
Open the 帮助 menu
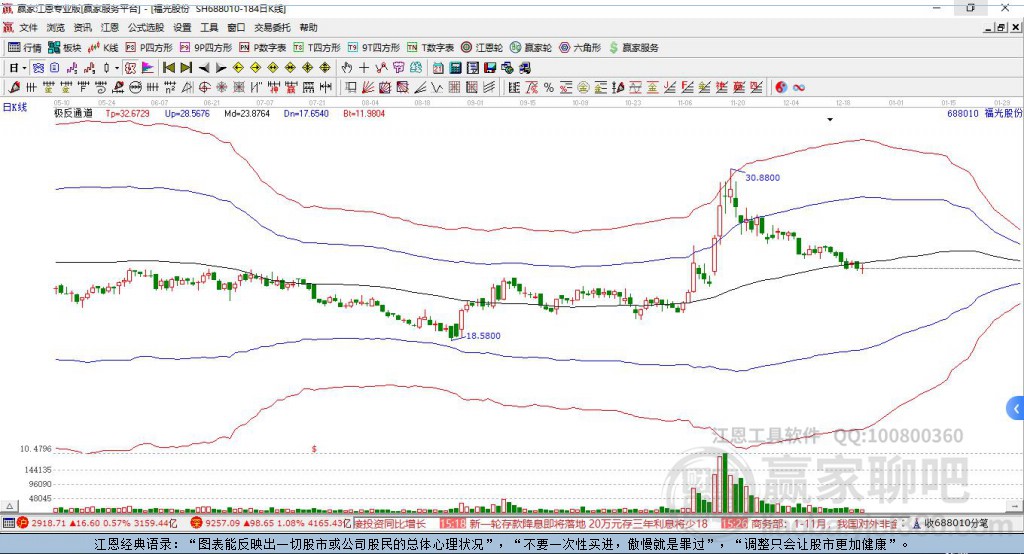[308, 27]
